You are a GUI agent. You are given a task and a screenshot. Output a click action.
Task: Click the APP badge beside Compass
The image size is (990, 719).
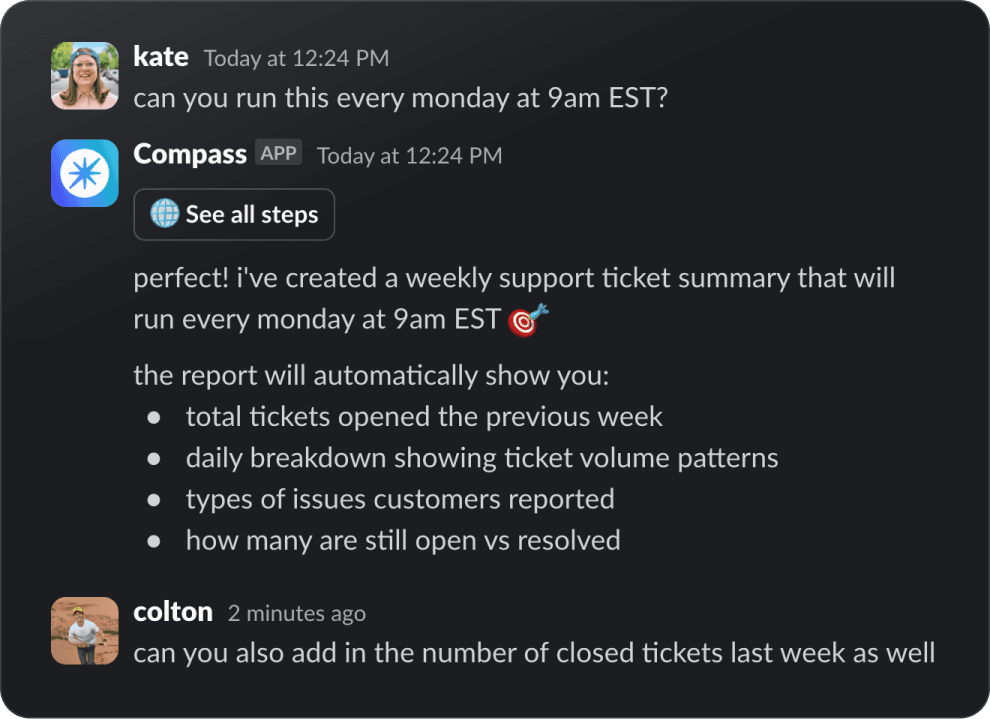278,152
